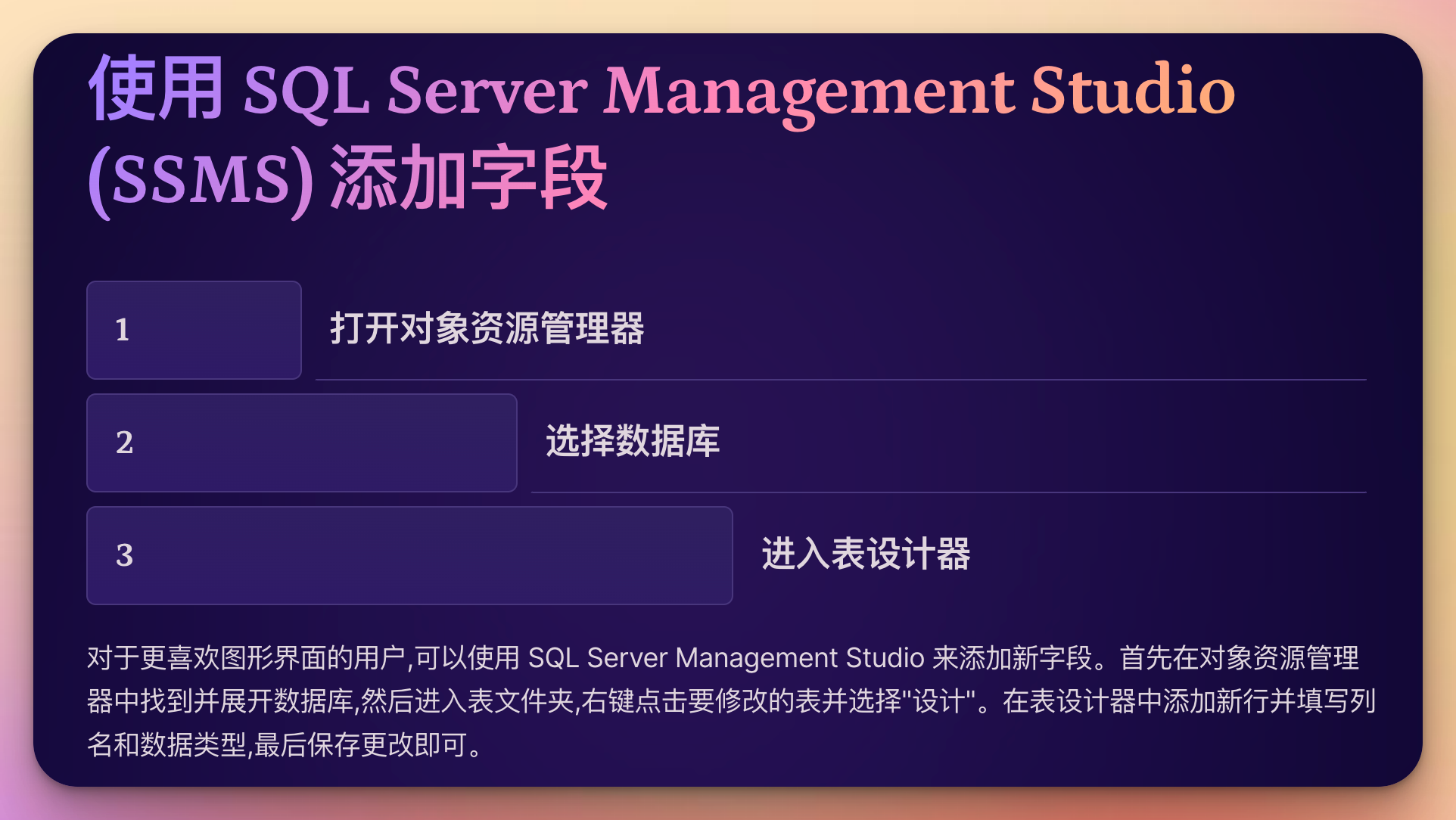
Task: Click the digit "1" inside the first box
Action: pos(123,330)
